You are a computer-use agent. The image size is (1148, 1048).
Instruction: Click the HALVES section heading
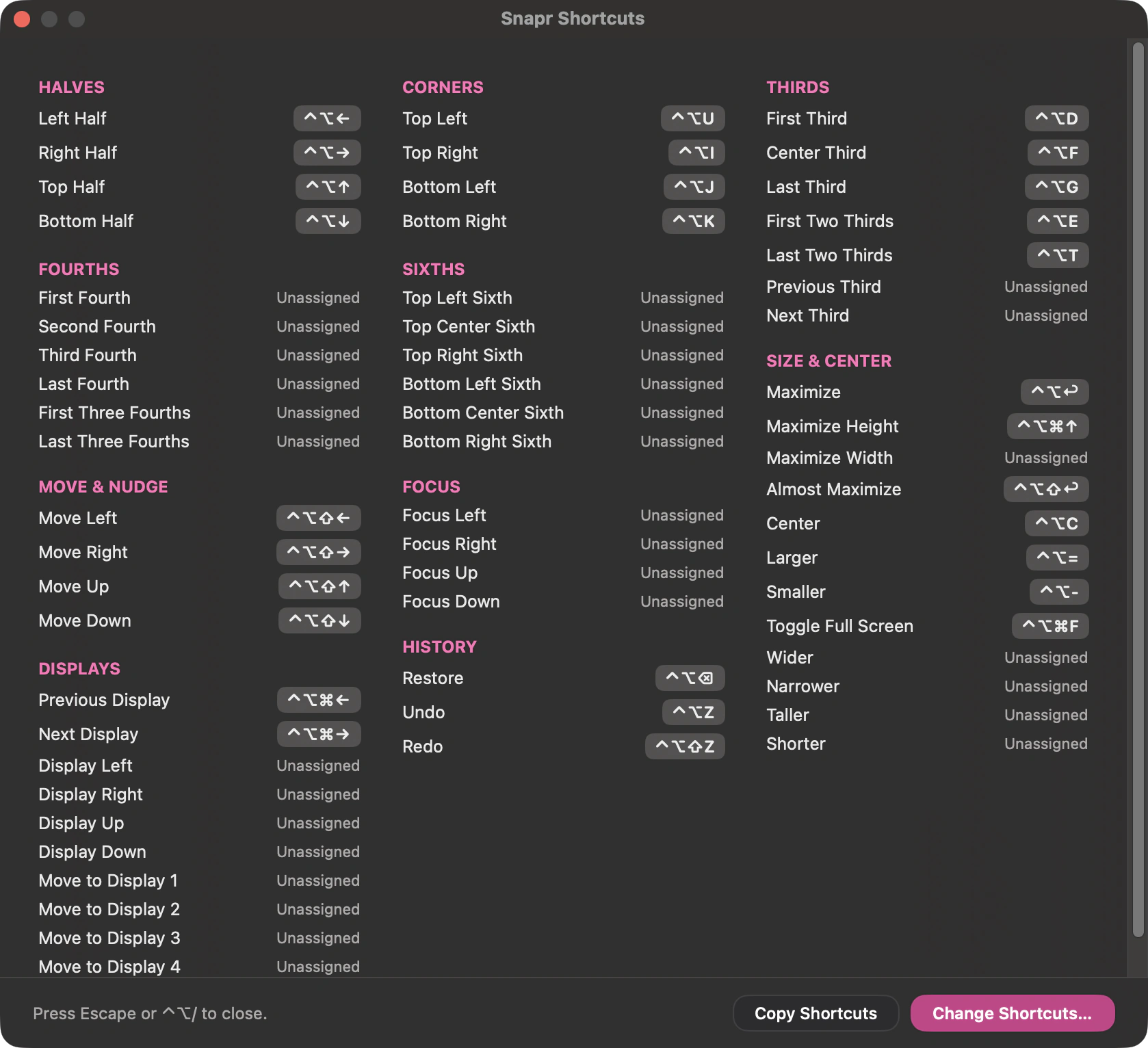[72, 87]
